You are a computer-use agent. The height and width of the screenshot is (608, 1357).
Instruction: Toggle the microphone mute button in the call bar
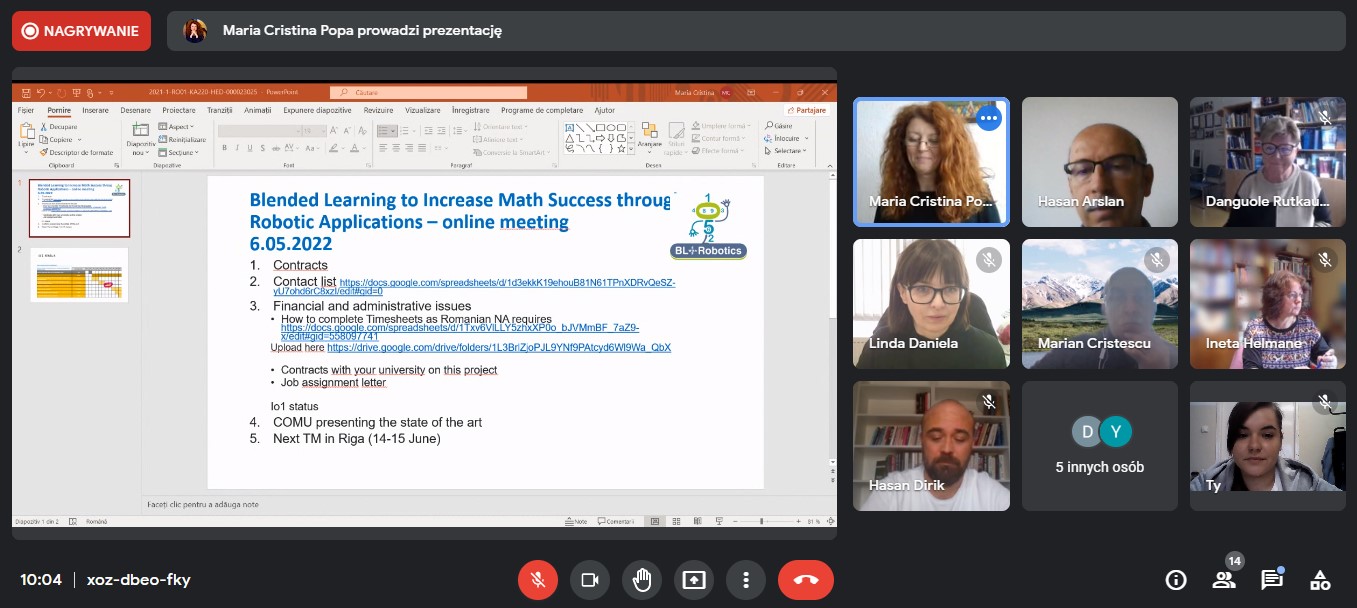[x=538, y=580]
